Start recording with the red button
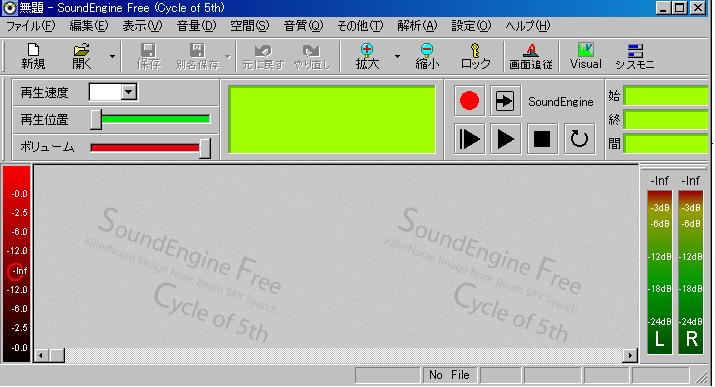This screenshot has height=387, width=715. pyautogui.click(x=469, y=101)
